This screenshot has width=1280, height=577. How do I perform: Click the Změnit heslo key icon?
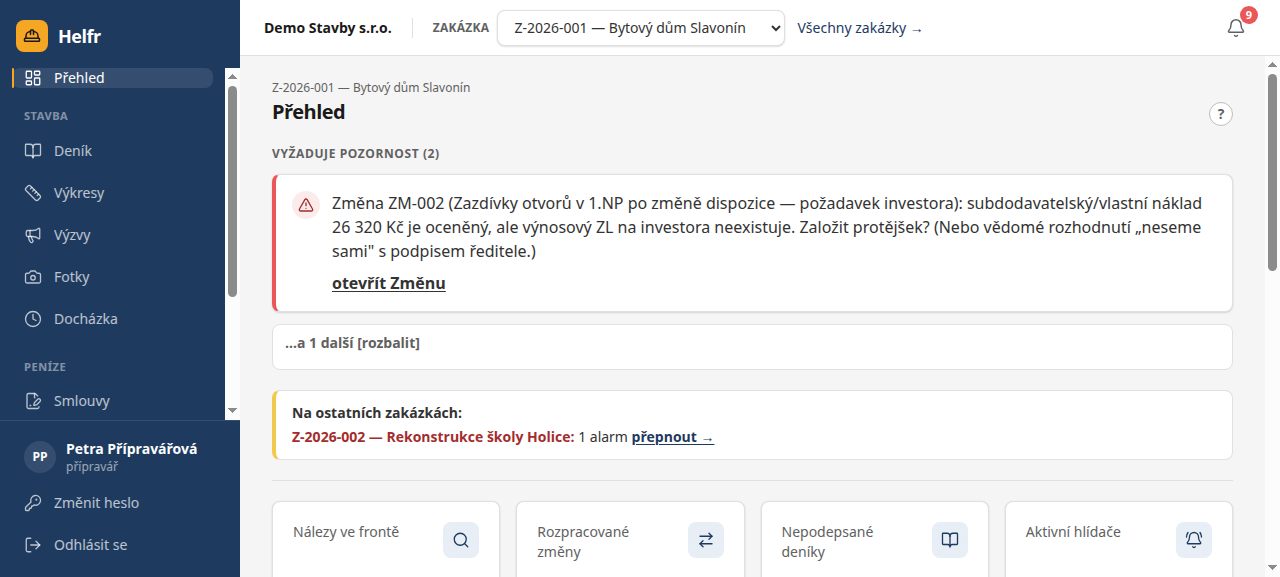33,503
